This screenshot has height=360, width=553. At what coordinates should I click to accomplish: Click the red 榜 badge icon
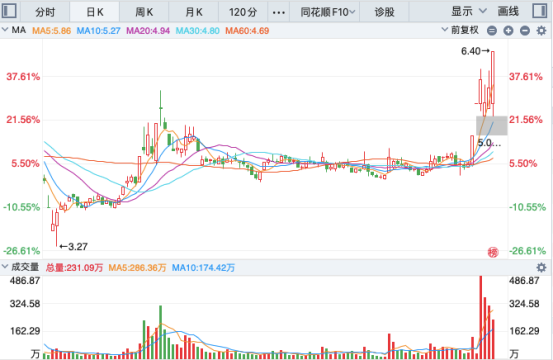[493, 252]
